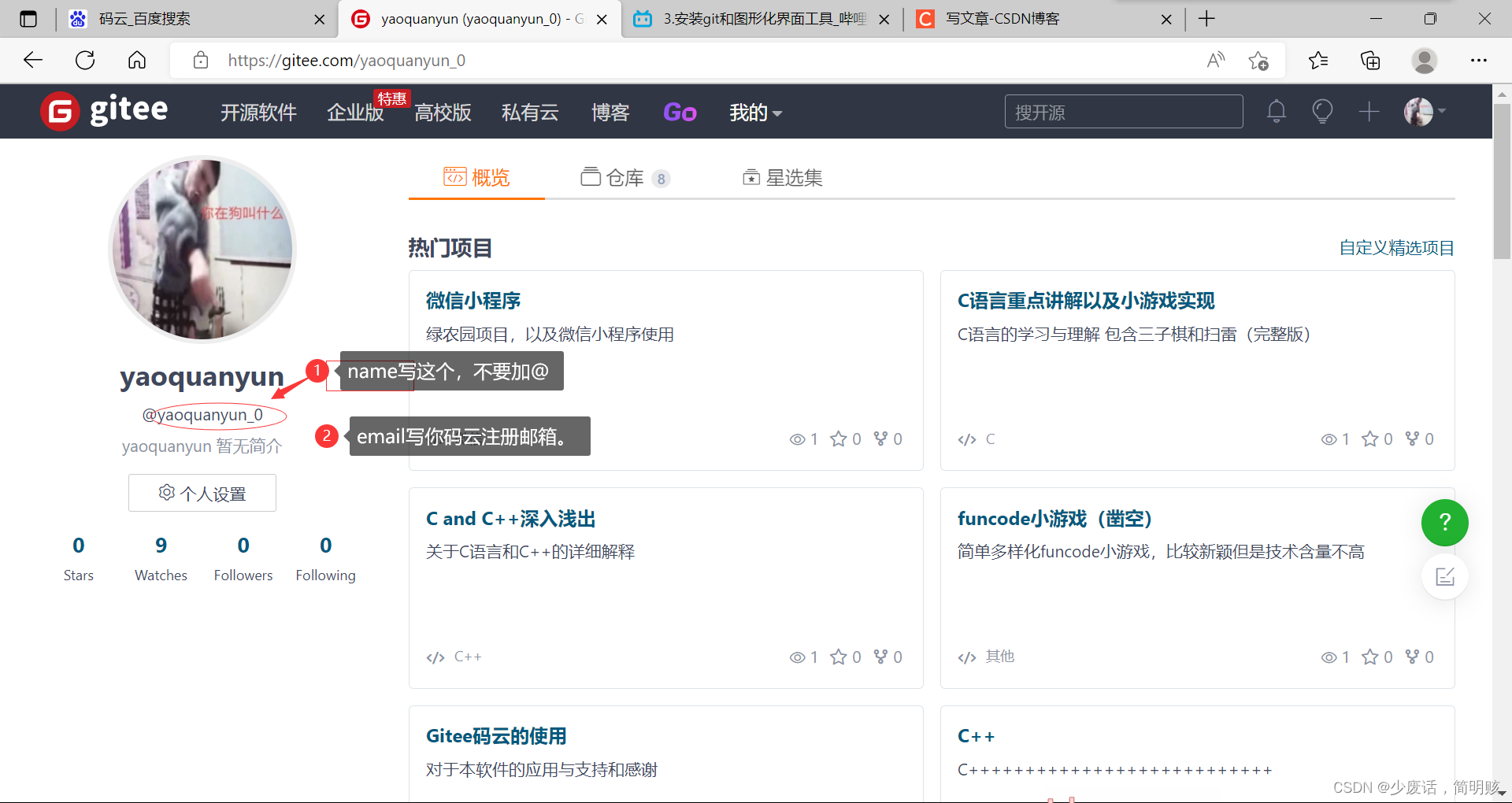Click the page vertical scrollbar
The image size is (1512, 803).
(1502, 180)
